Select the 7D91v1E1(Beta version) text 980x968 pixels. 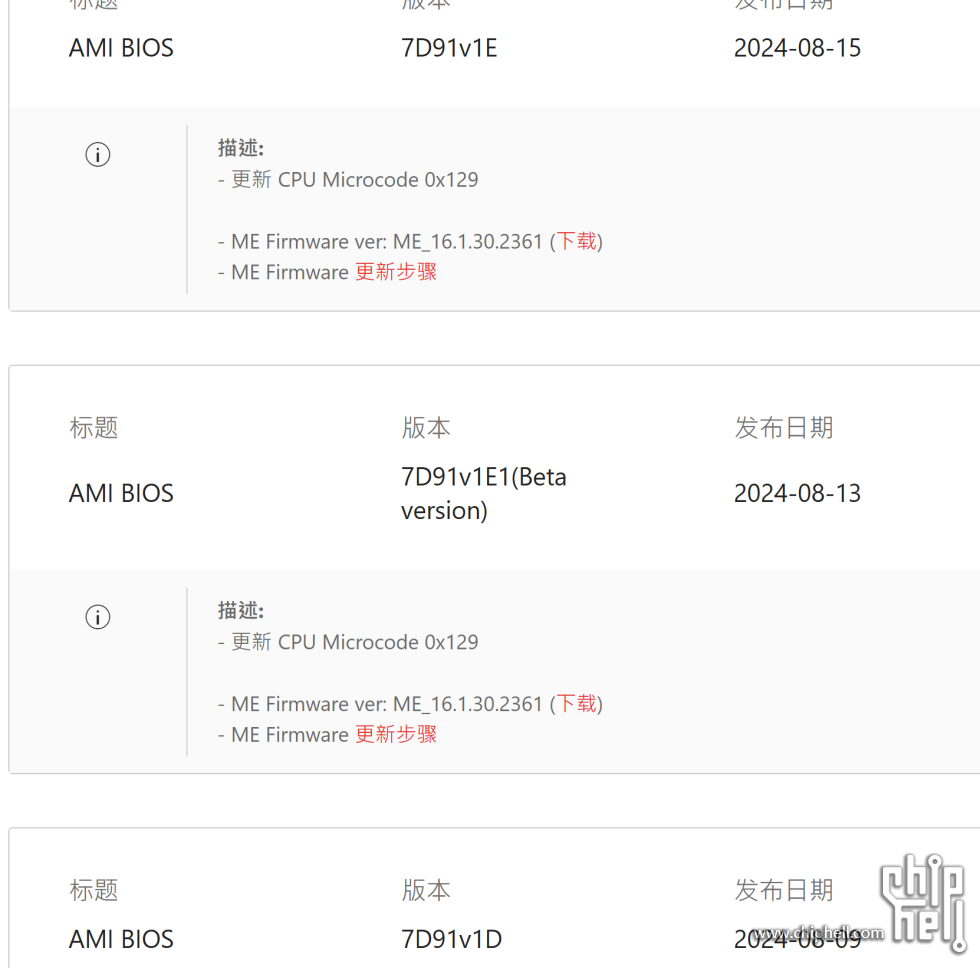(483, 494)
